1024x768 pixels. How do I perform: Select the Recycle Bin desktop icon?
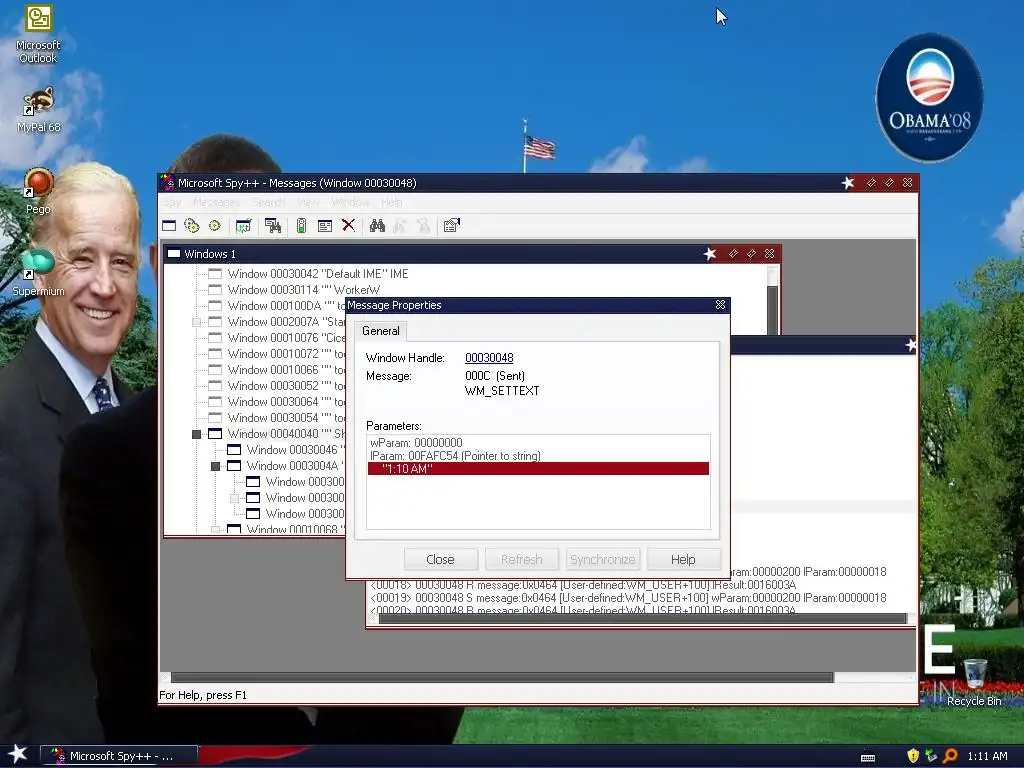click(974, 683)
